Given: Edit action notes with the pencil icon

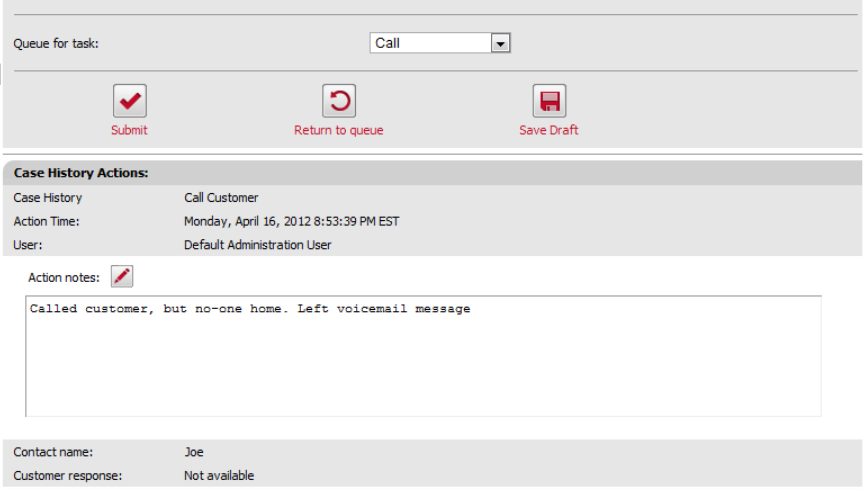Looking at the screenshot, I should click(121, 276).
